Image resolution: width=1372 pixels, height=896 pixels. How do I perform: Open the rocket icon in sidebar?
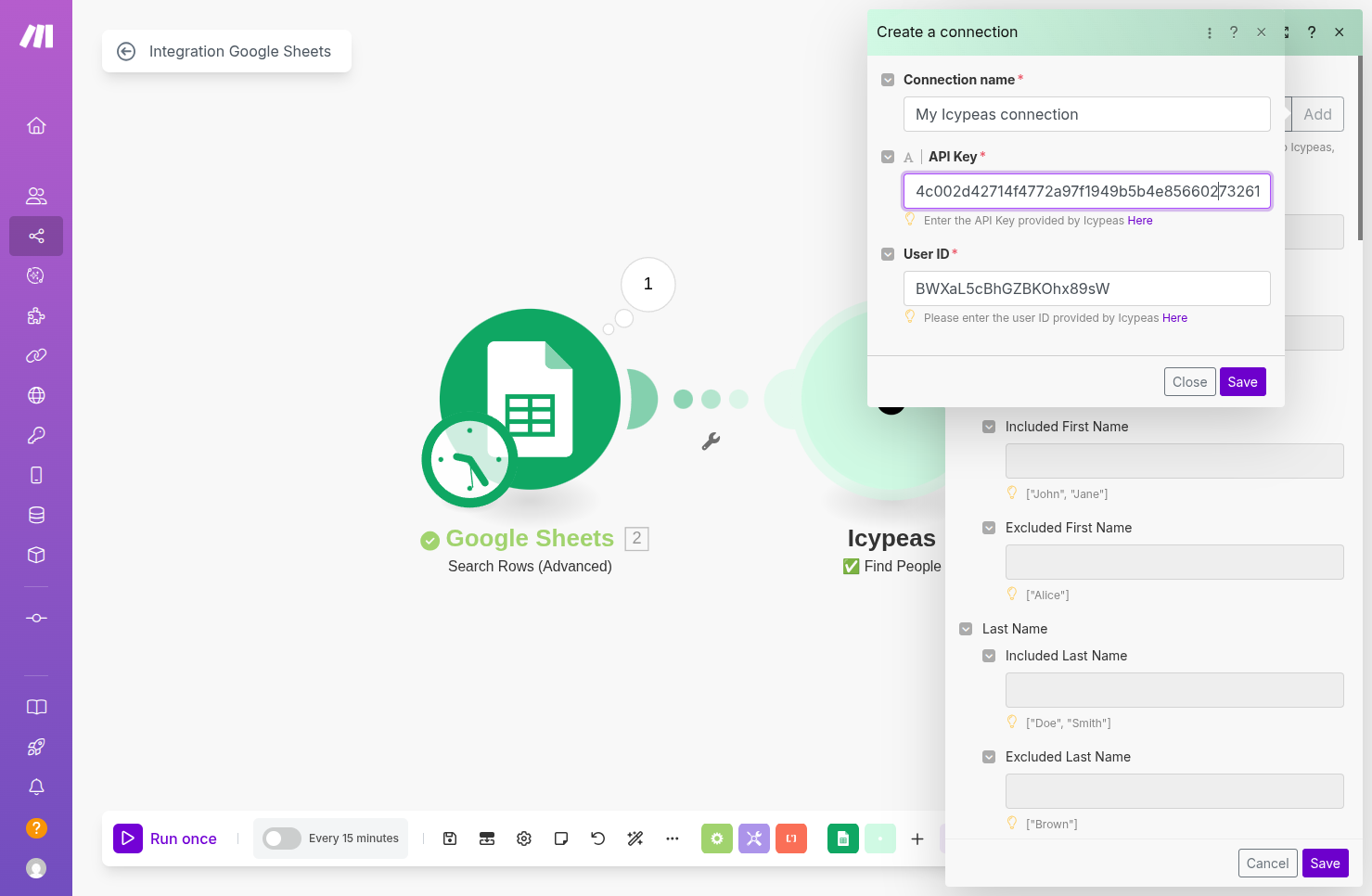tap(36, 747)
